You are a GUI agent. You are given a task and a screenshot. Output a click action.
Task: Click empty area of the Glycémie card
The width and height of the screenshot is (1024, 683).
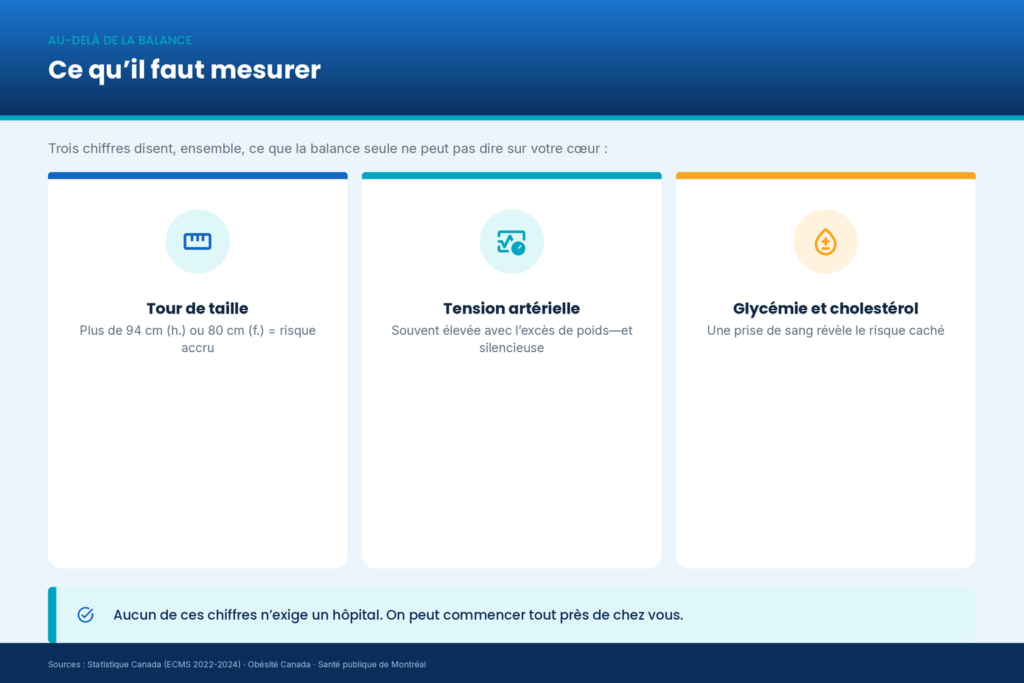coord(825,457)
